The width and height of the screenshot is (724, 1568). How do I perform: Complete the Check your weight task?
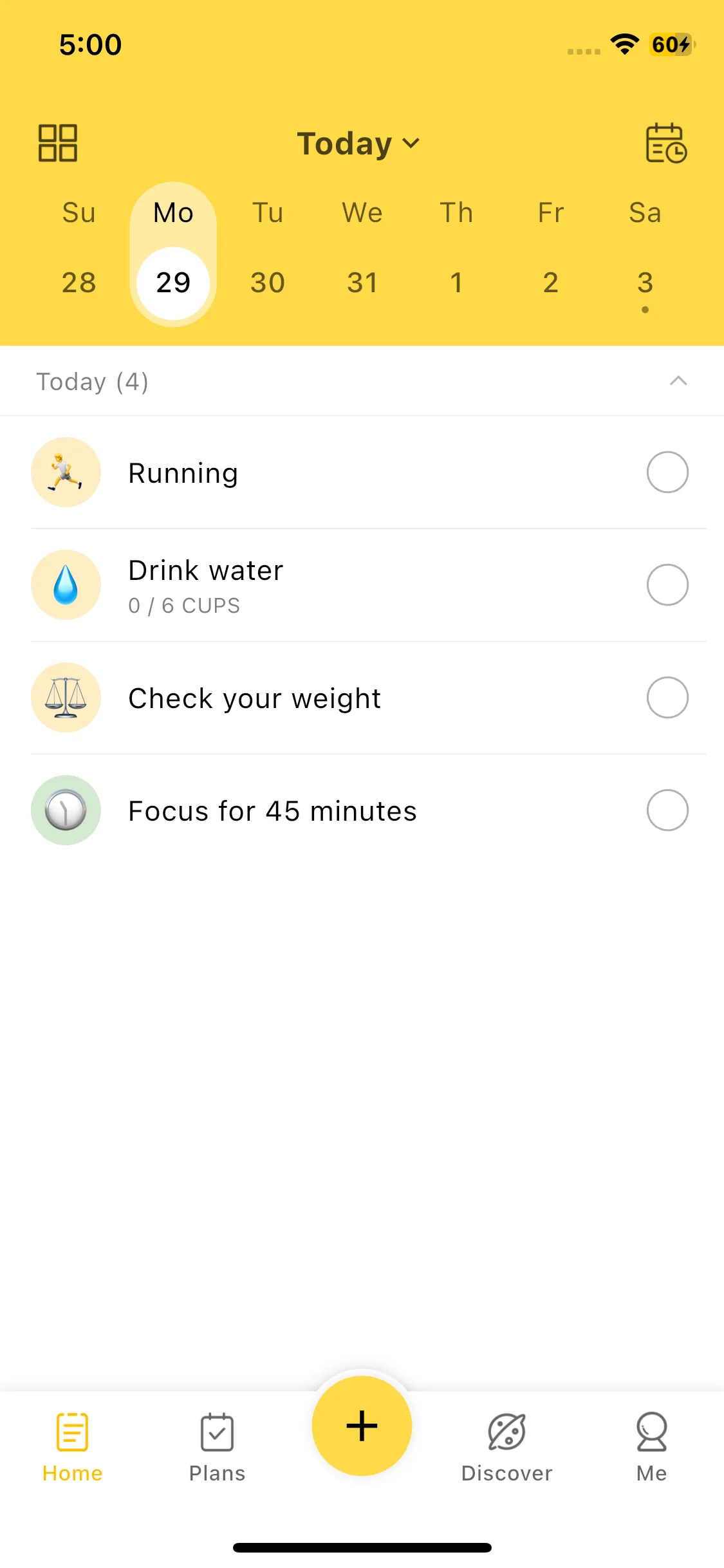667,698
